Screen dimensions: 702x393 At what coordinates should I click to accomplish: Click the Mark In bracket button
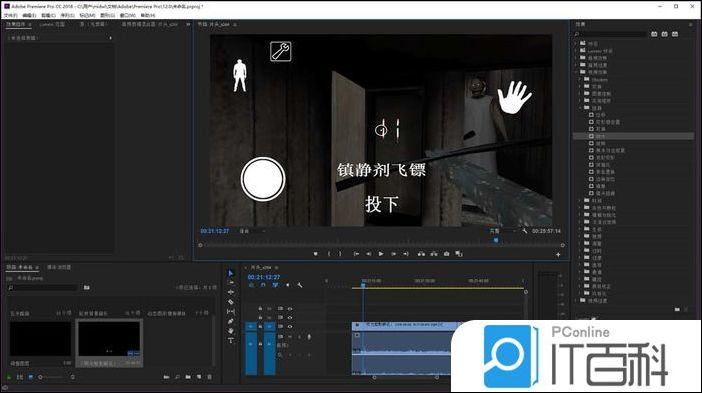[329, 254]
